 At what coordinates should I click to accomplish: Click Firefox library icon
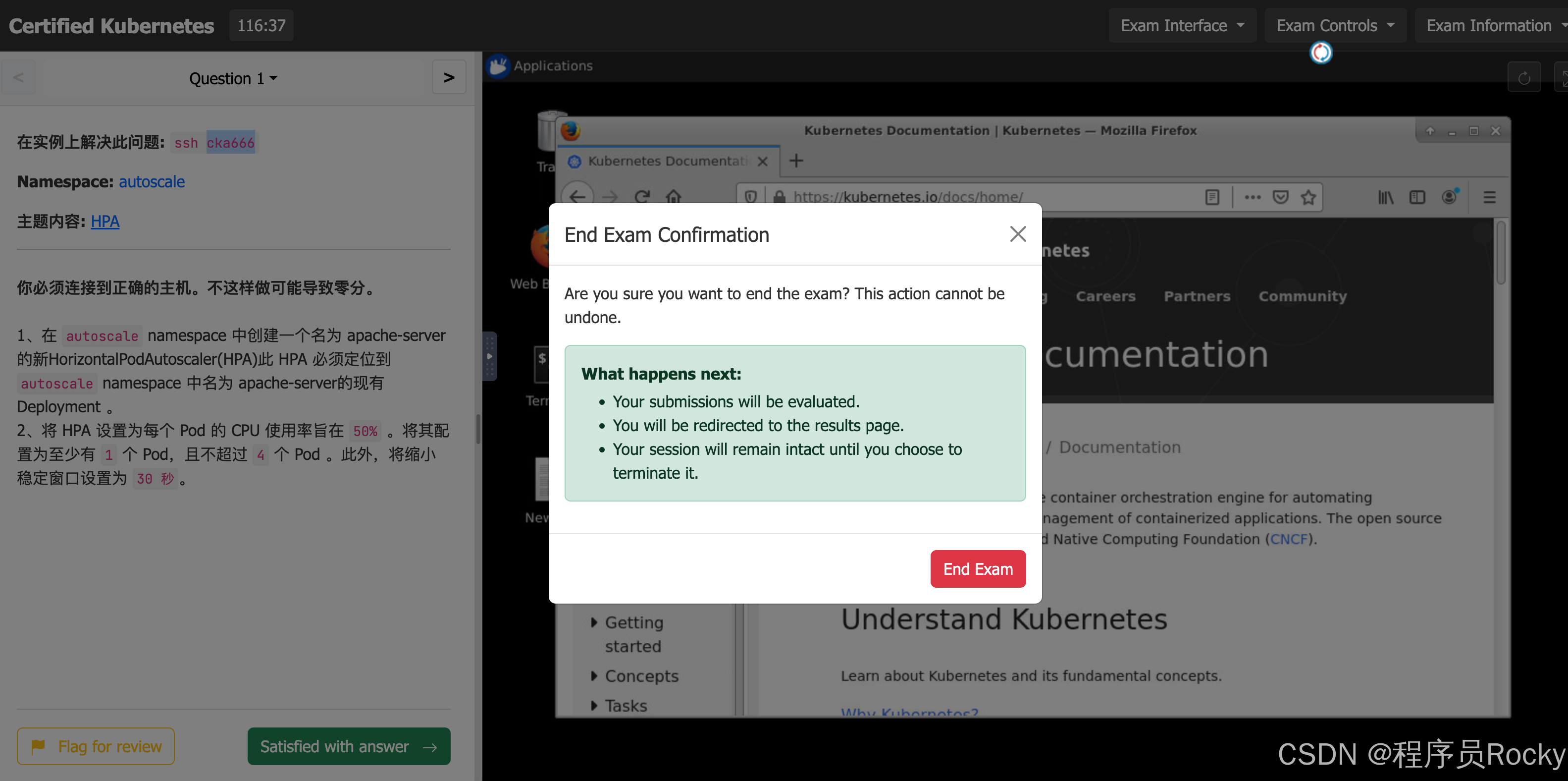tap(1385, 197)
